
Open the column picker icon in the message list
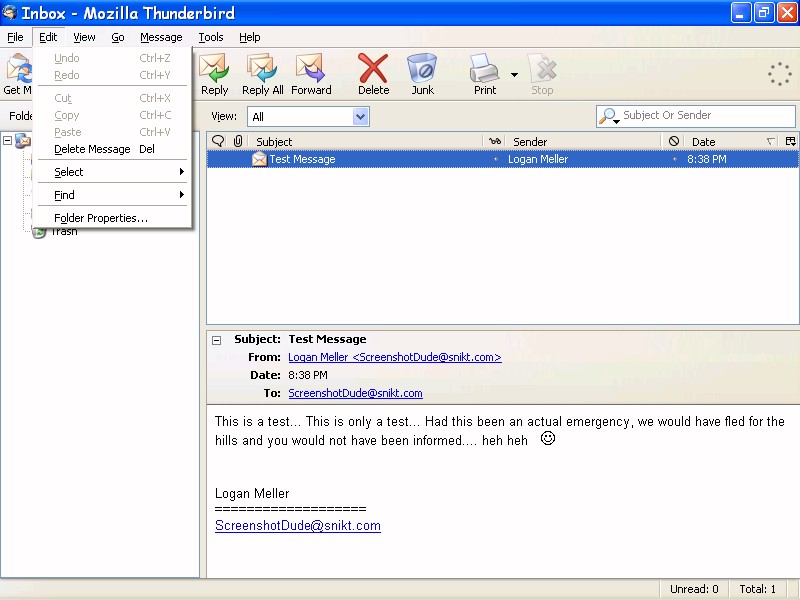click(790, 141)
